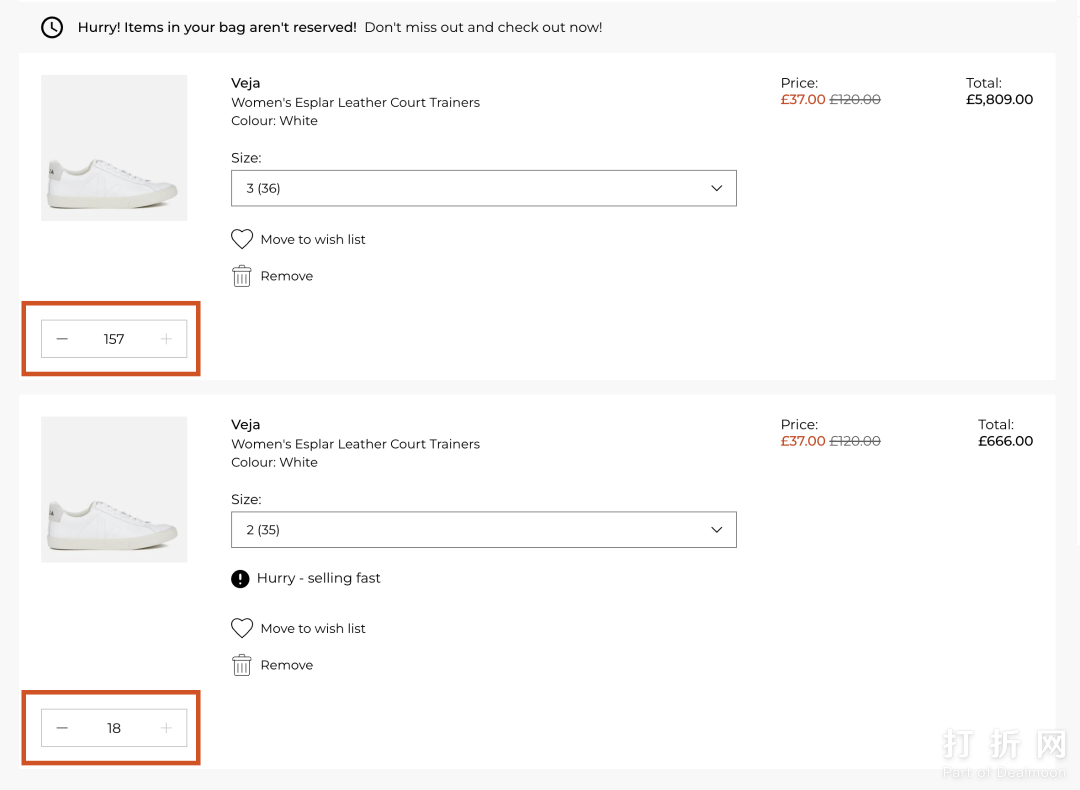Click quantity field showing 157
The height and width of the screenshot is (790, 1080).
click(x=114, y=339)
